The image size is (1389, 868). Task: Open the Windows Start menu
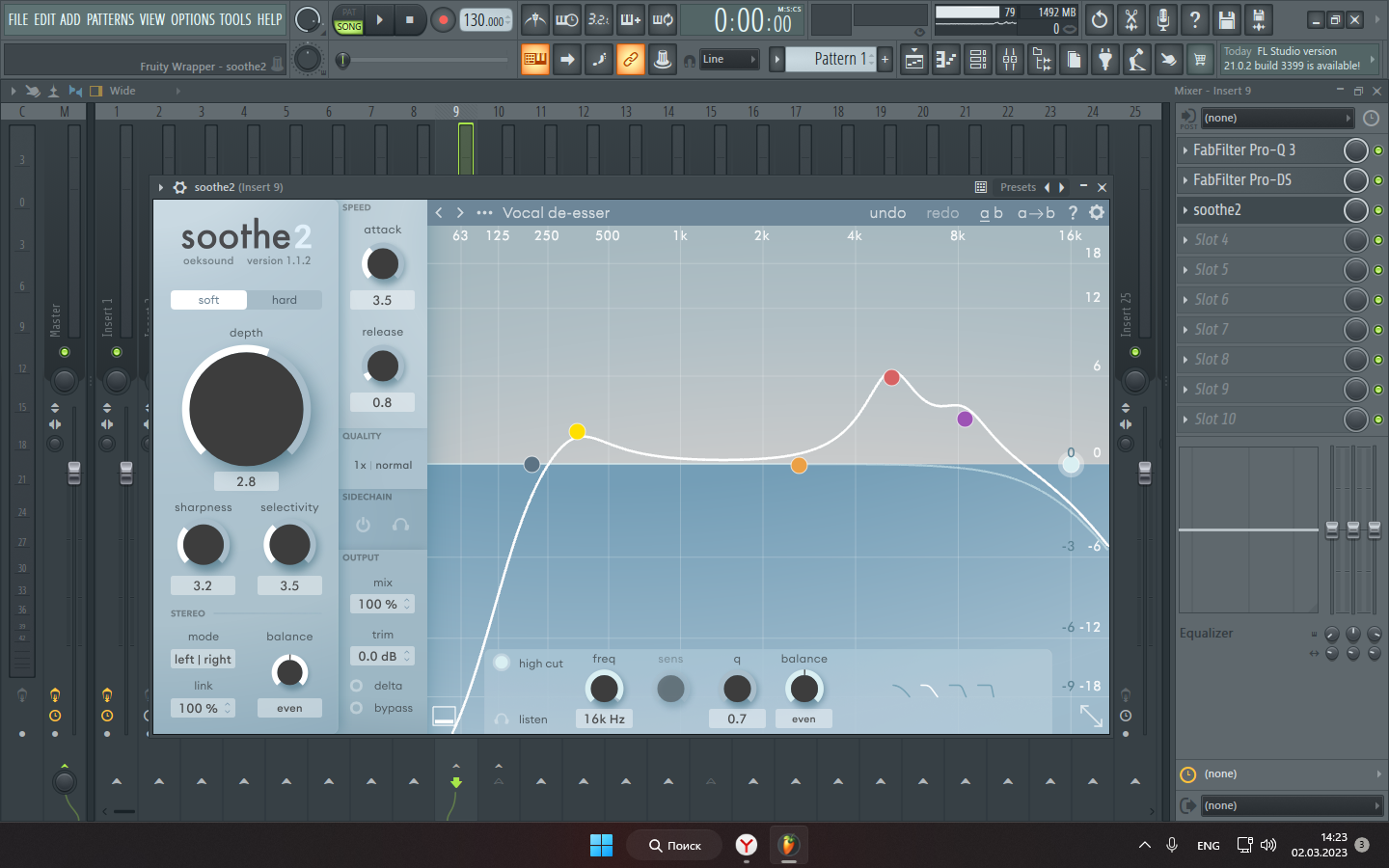(x=601, y=846)
